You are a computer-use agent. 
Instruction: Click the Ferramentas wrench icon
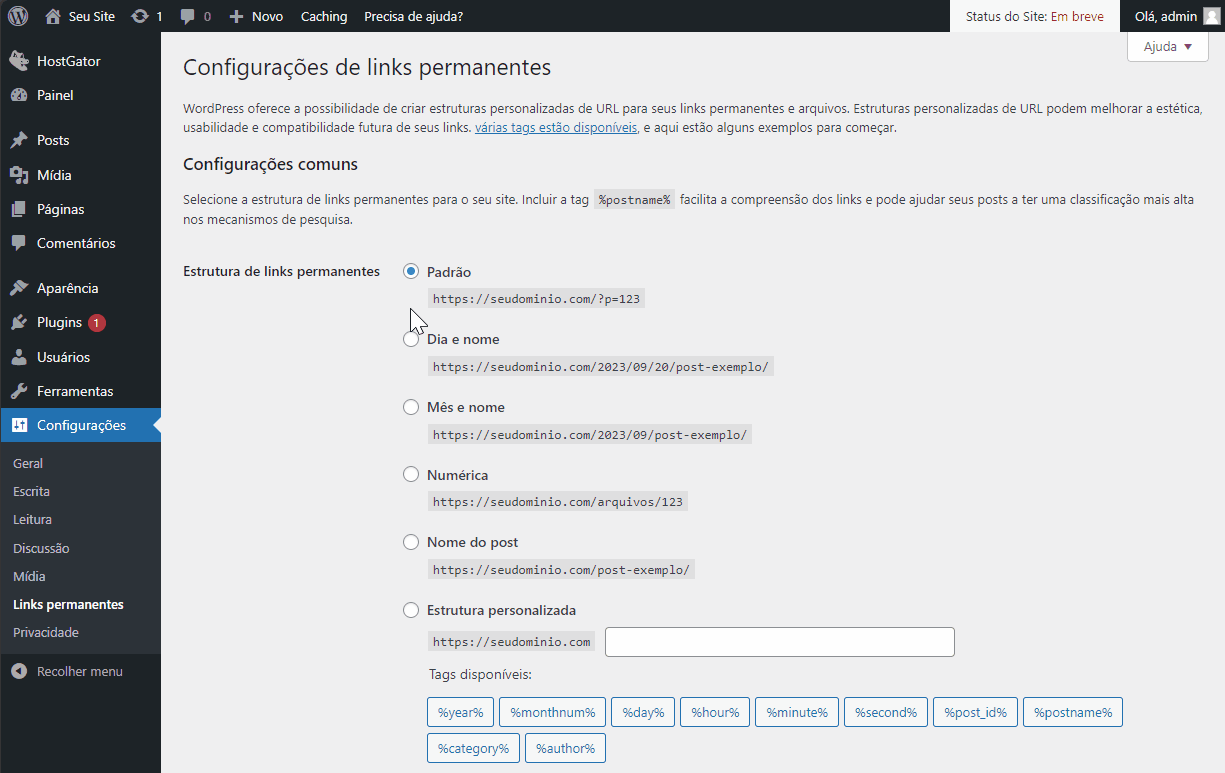(19, 391)
